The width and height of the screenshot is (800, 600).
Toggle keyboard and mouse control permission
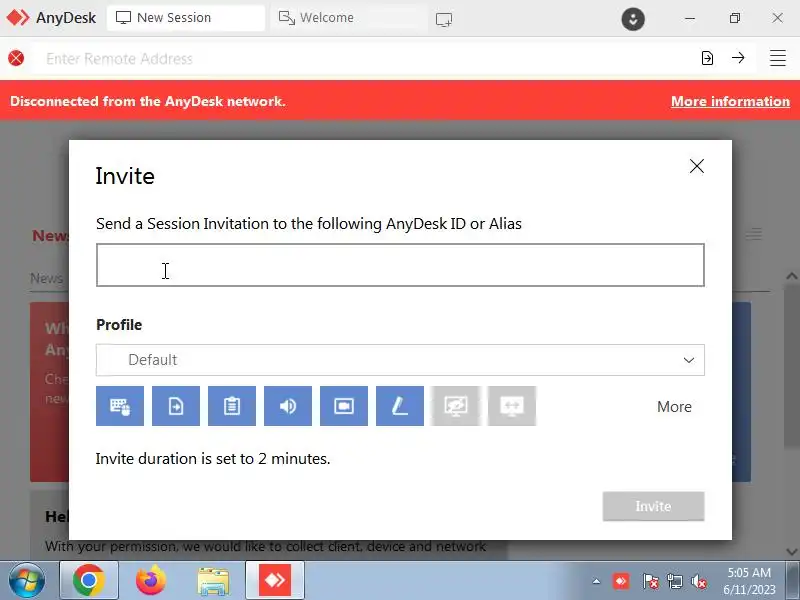120,406
